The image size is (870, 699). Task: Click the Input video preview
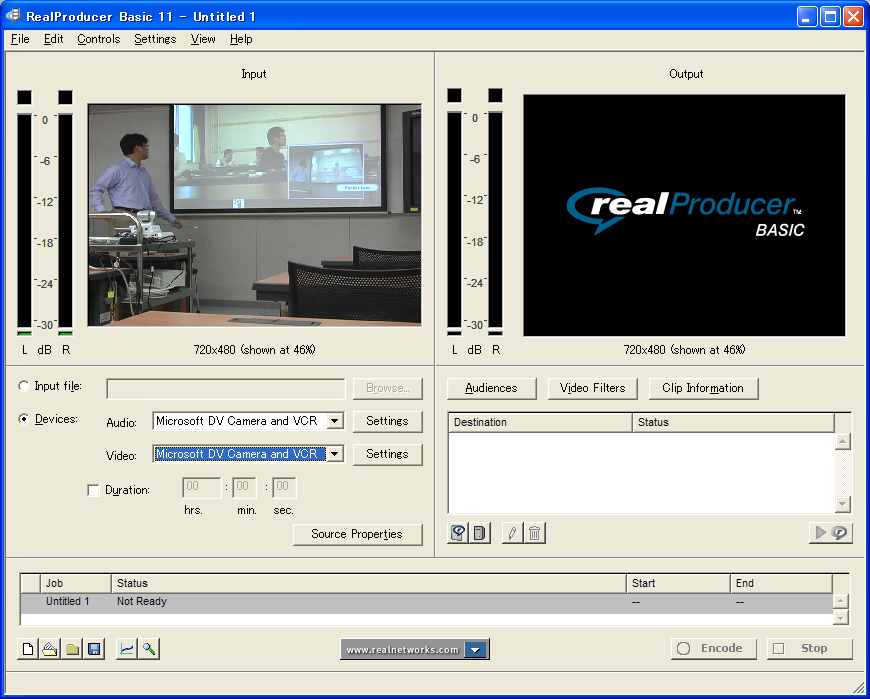[x=255, y=215]
